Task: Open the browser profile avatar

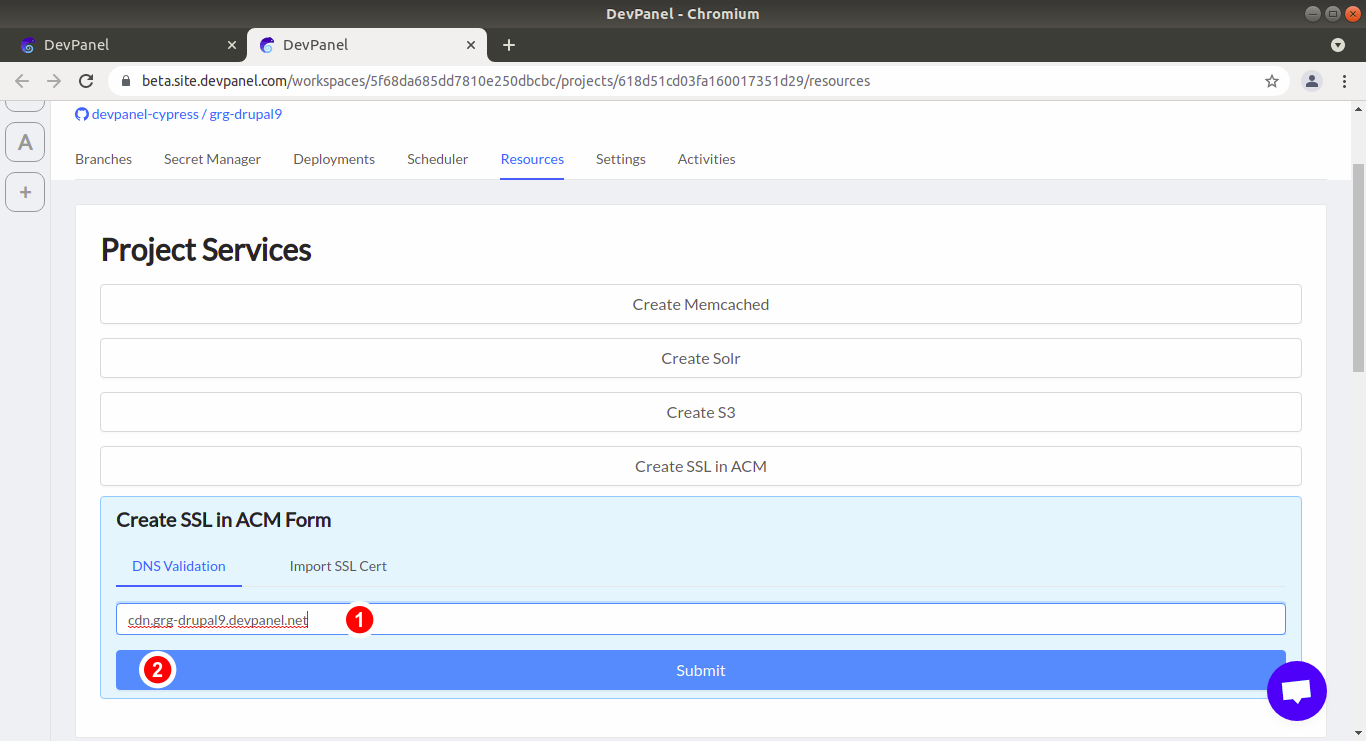Action: pos(1311,81)
